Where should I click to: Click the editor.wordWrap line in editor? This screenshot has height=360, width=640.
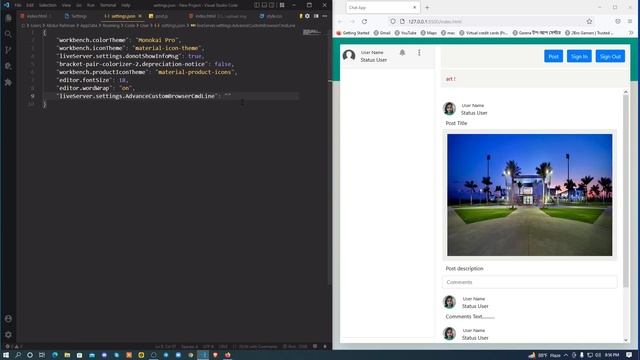[96, 88]
